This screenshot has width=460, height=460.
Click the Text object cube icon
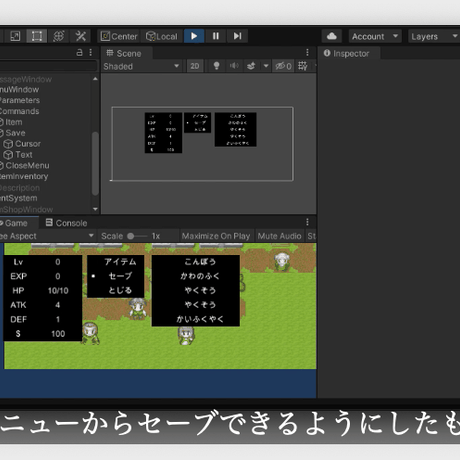coord(8,155)
